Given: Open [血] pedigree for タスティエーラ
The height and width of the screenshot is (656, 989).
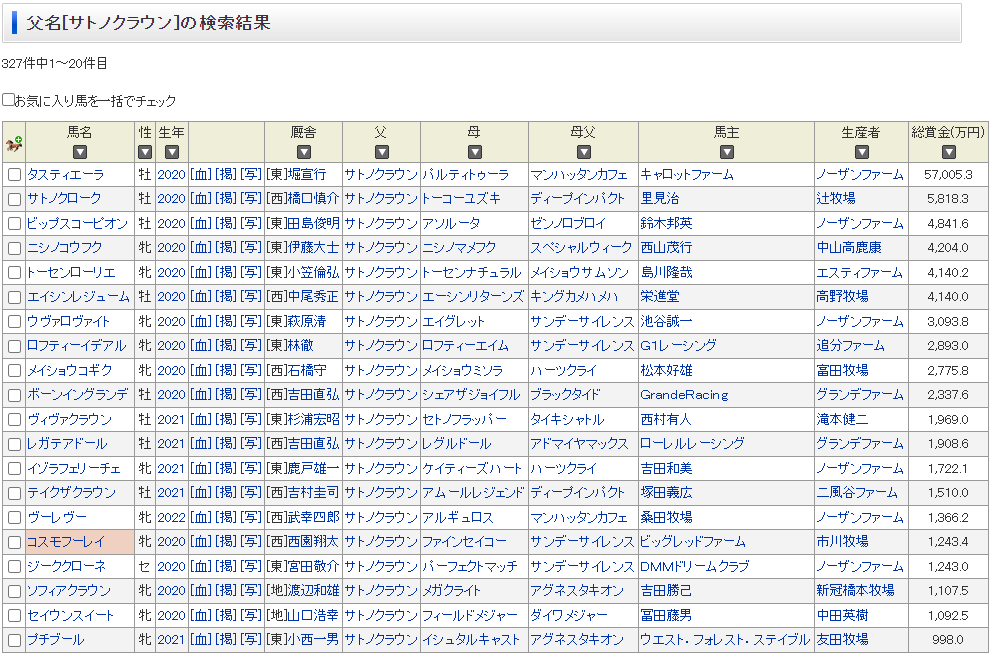Looking at the screenshot, I should 200,175.
